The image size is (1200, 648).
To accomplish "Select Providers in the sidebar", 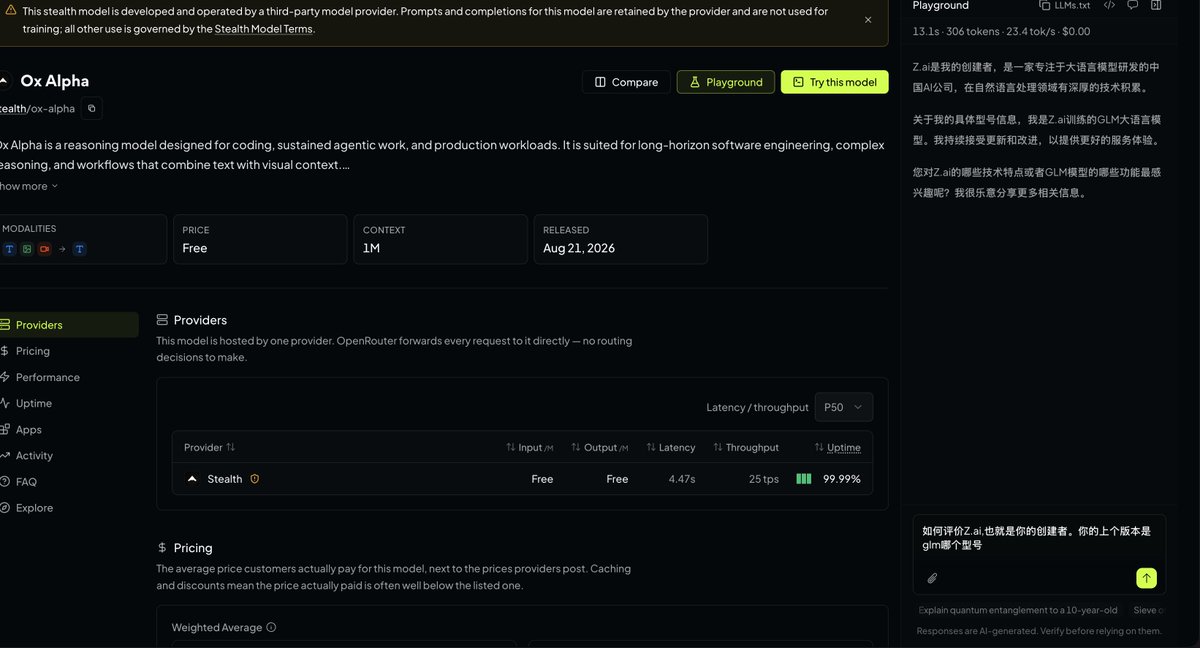I will (68, 325).
